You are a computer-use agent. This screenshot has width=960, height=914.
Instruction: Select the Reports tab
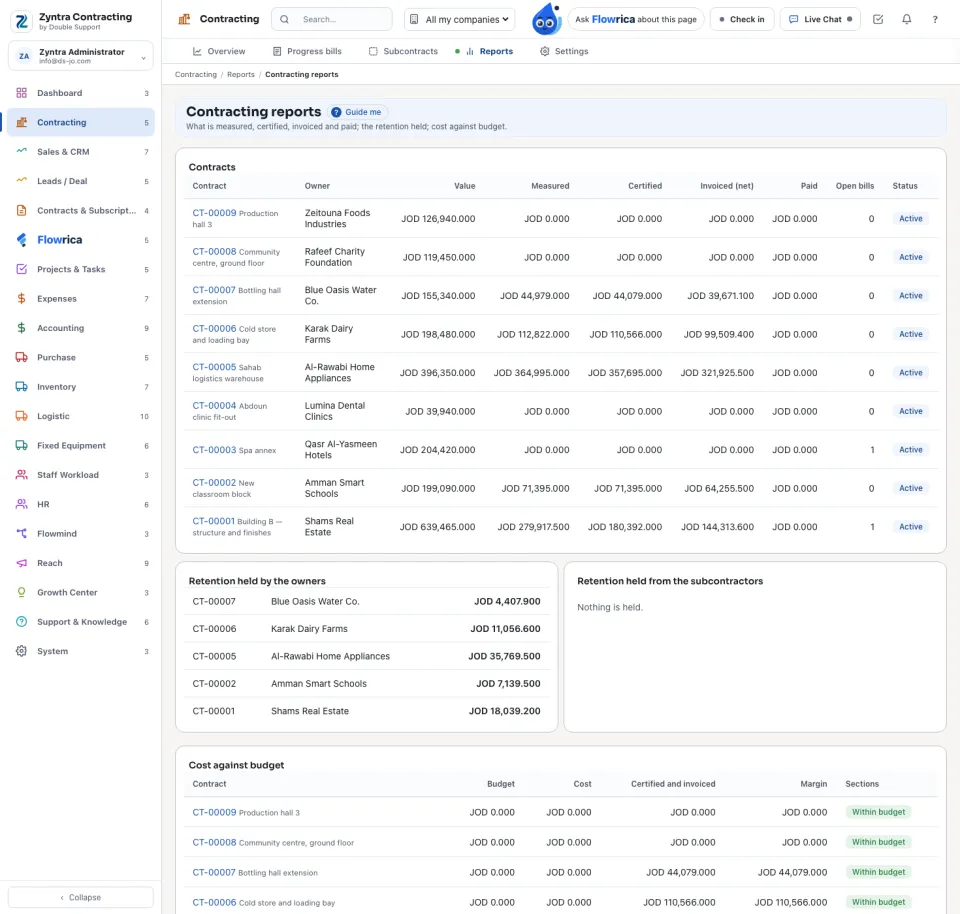(x=489, y=51)
